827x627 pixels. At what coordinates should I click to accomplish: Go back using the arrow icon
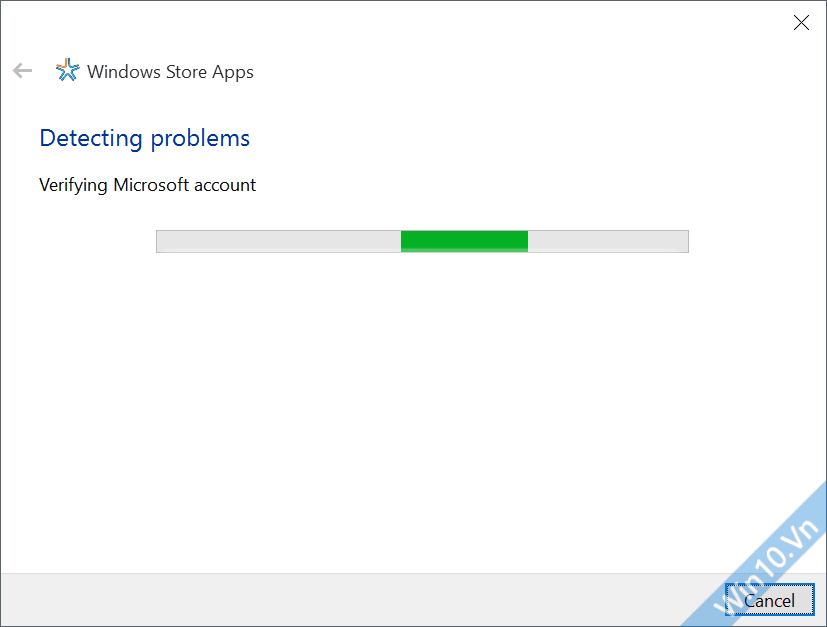(23, 70)
